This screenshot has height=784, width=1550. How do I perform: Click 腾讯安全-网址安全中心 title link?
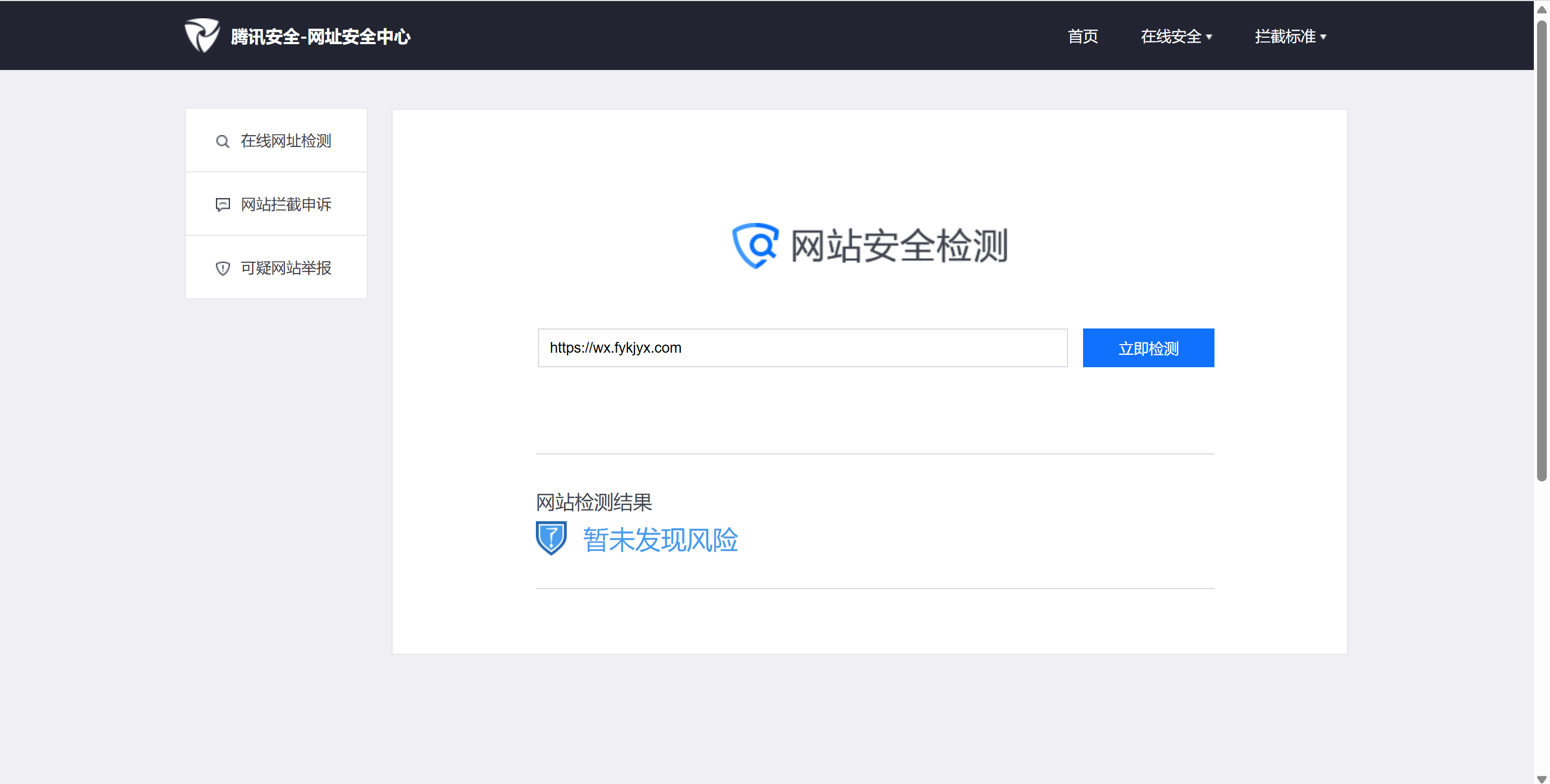click(320, 37)
